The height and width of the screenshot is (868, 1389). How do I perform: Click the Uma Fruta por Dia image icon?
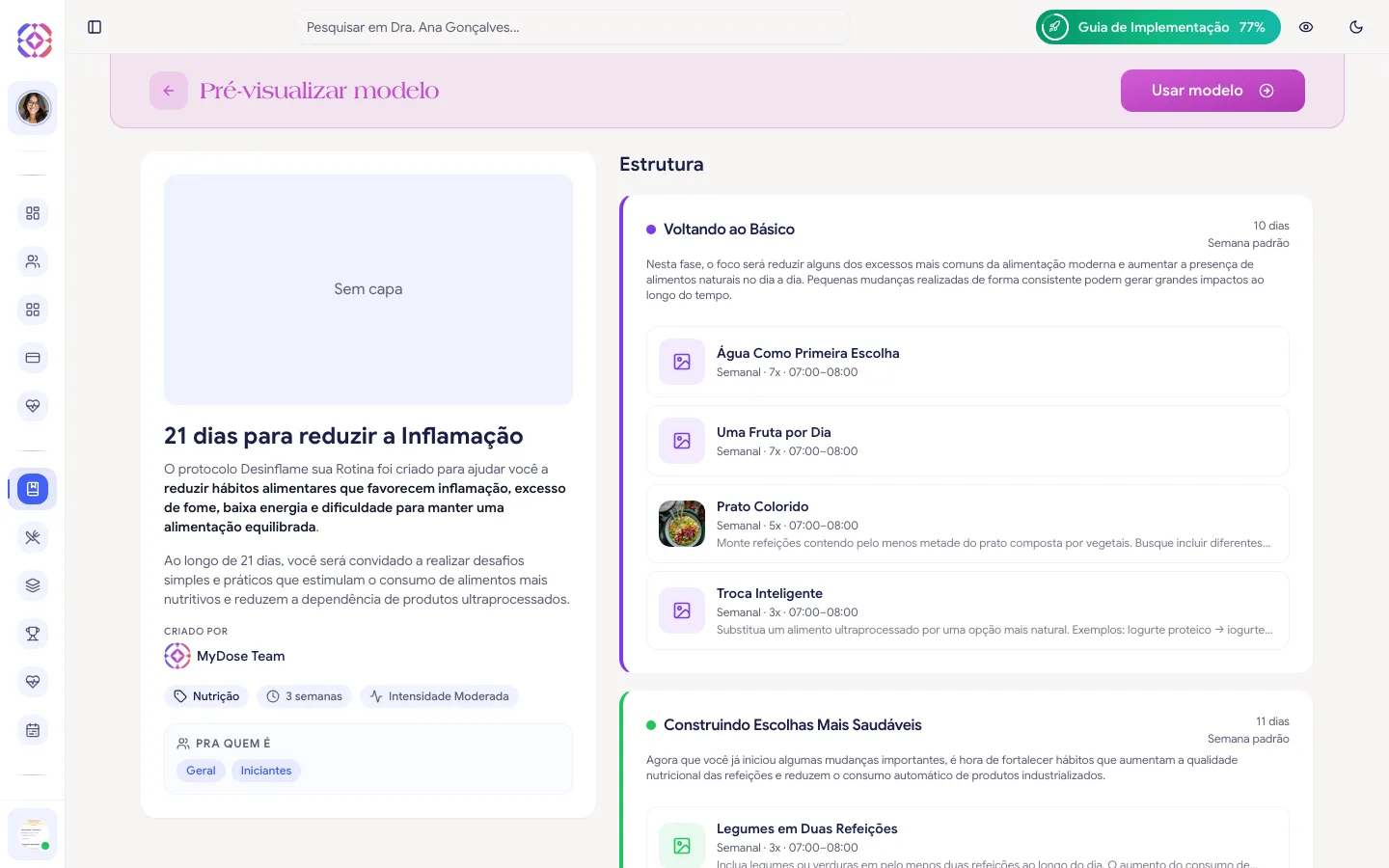tap(682, 441)
